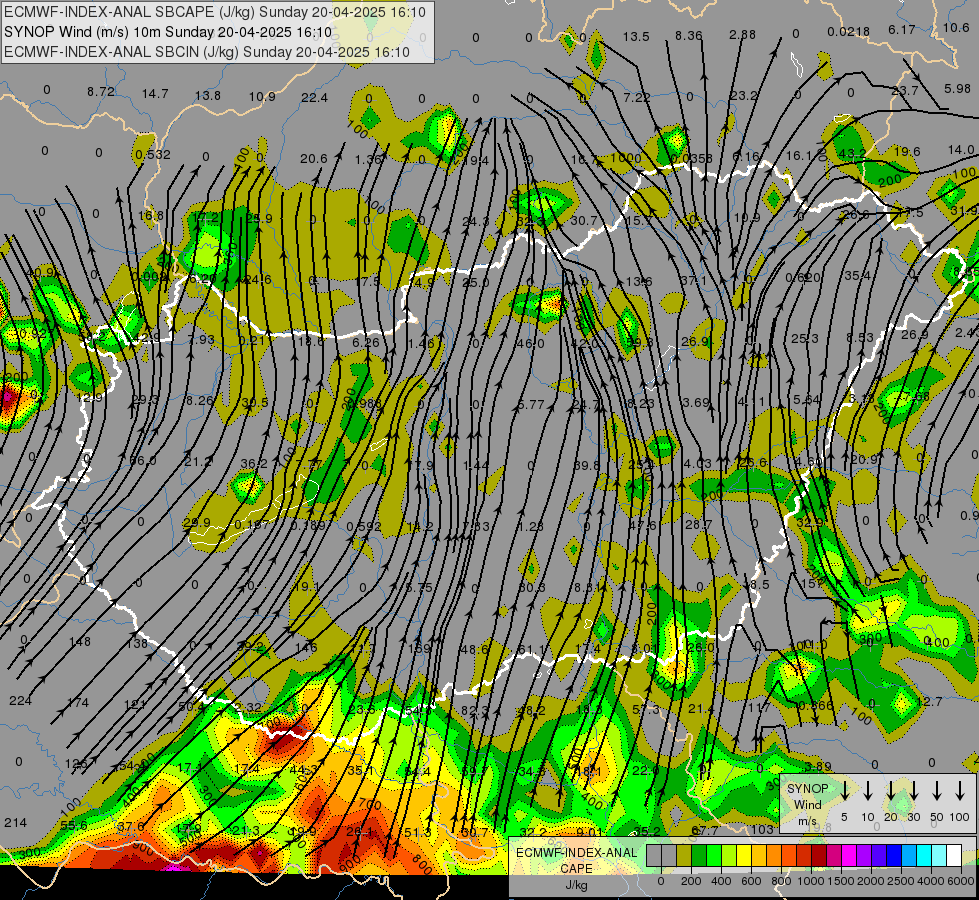The height and width of the screenshot is (900, 979).
Task: Click the 20.6 value on the map
Action: 313,159
